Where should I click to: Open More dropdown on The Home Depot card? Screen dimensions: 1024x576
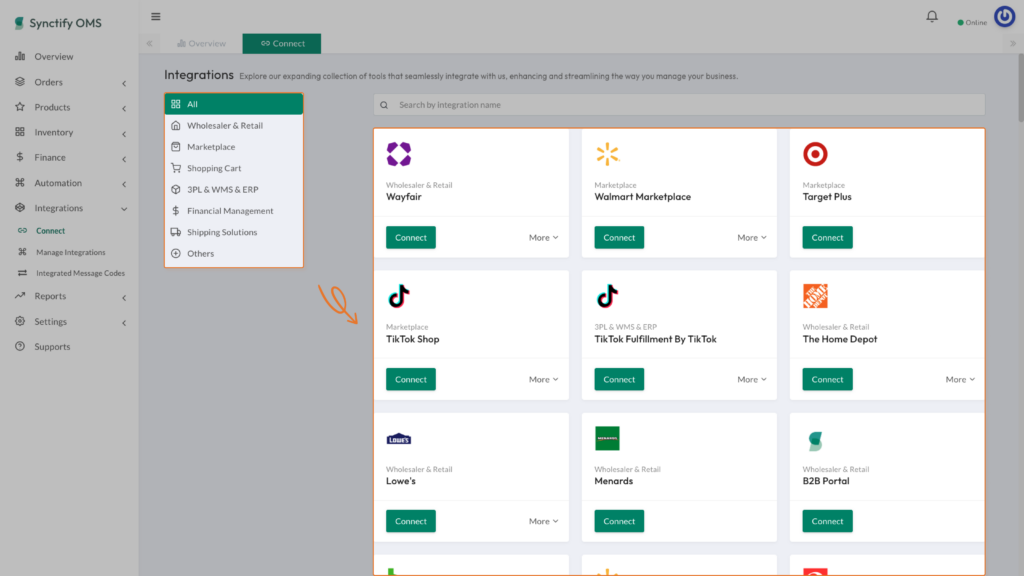(x=960, y=379)
